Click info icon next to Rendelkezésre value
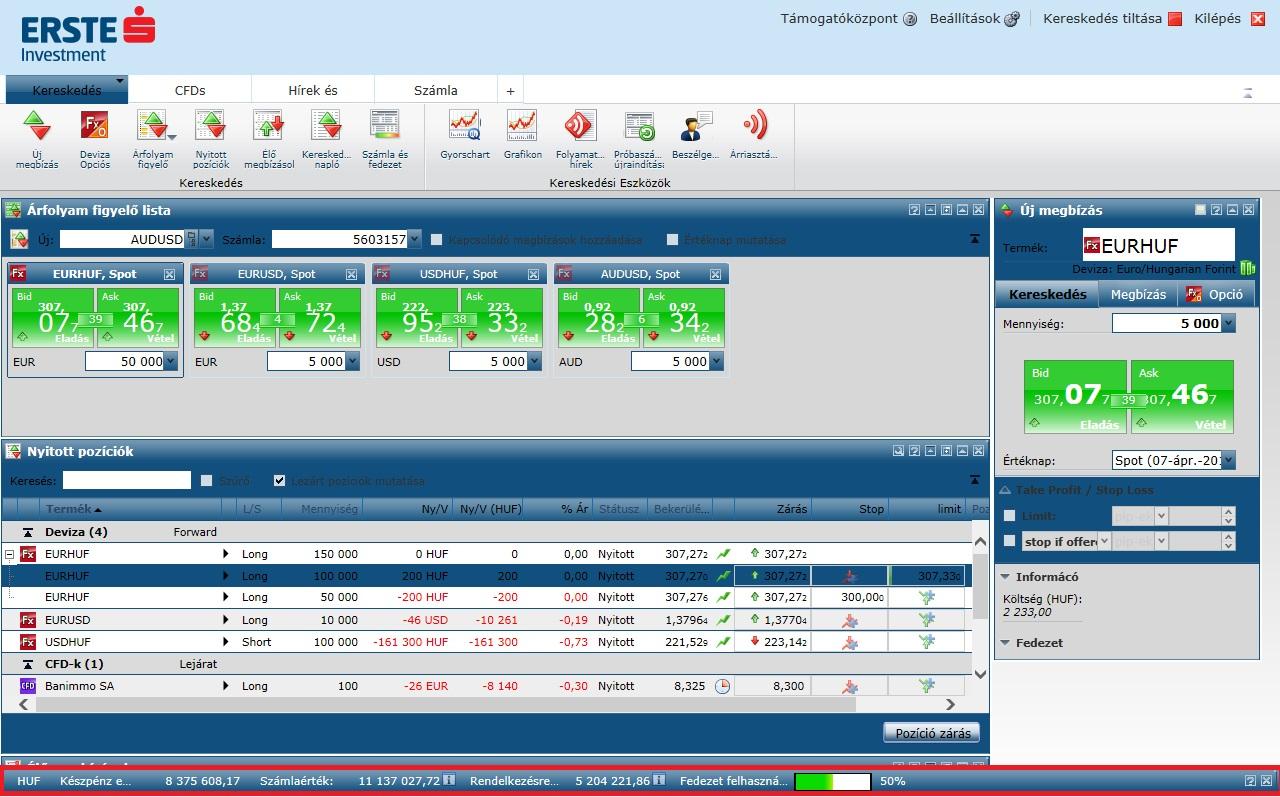Viewport: 1280px width, 797px height. pos(659,780)
